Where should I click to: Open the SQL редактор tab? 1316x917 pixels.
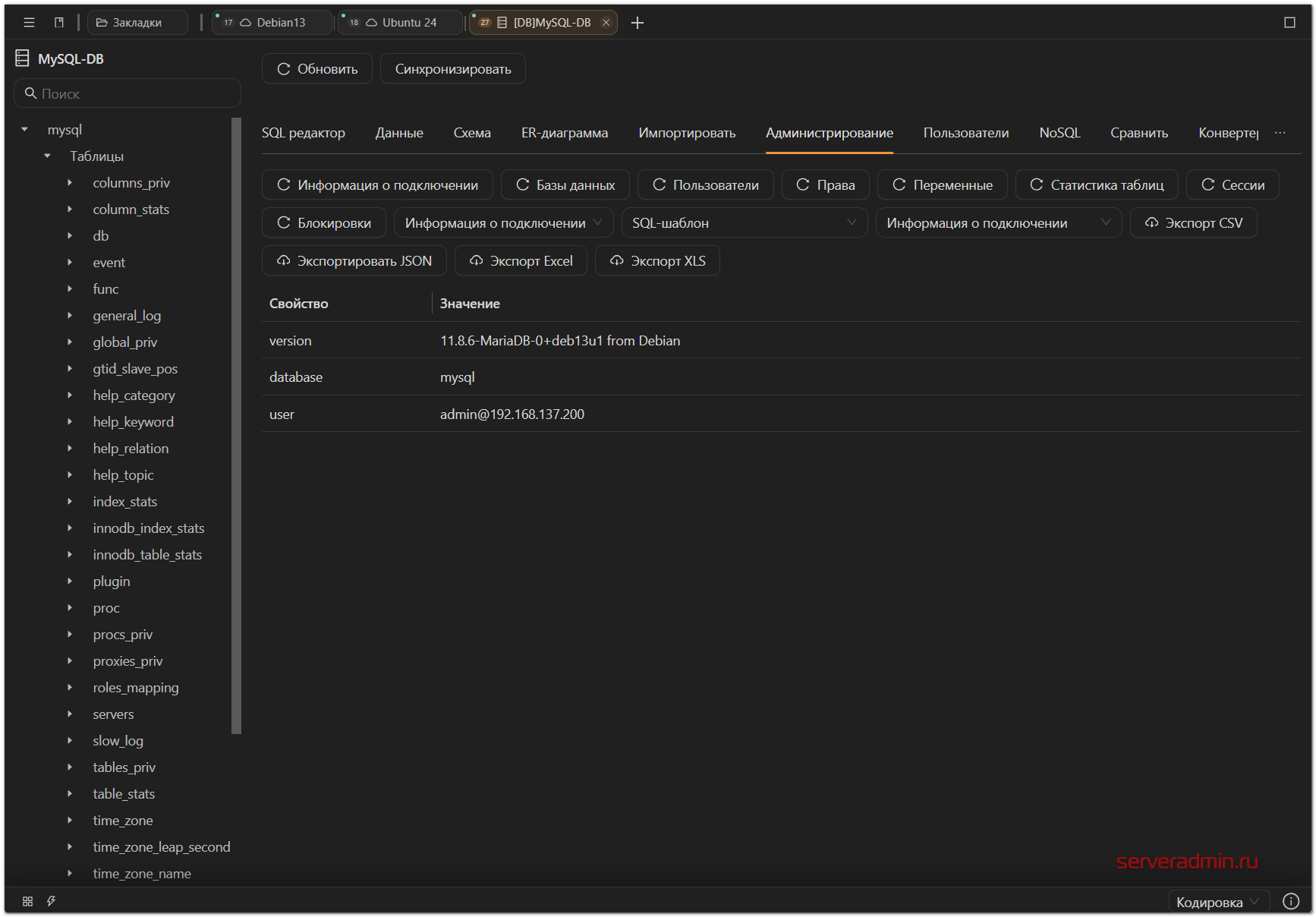click(304, 133)
